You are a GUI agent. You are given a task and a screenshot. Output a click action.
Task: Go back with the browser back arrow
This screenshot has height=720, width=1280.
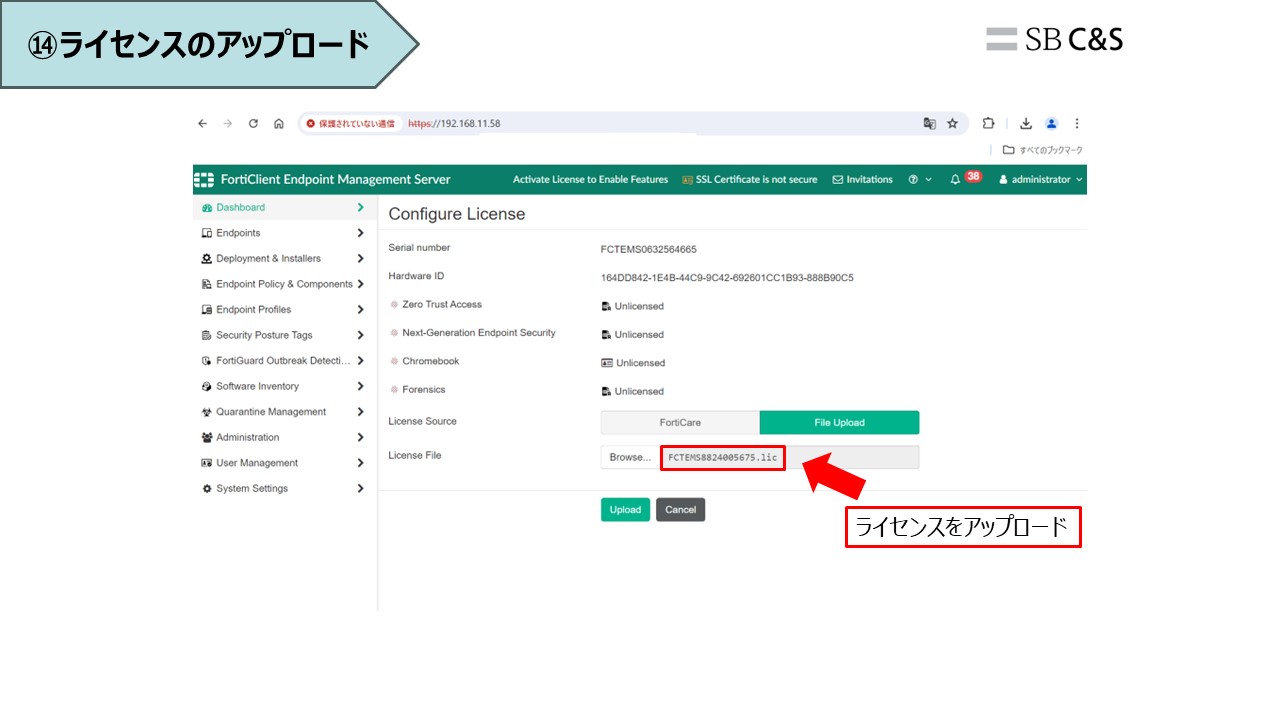click(x=202, y=124)
